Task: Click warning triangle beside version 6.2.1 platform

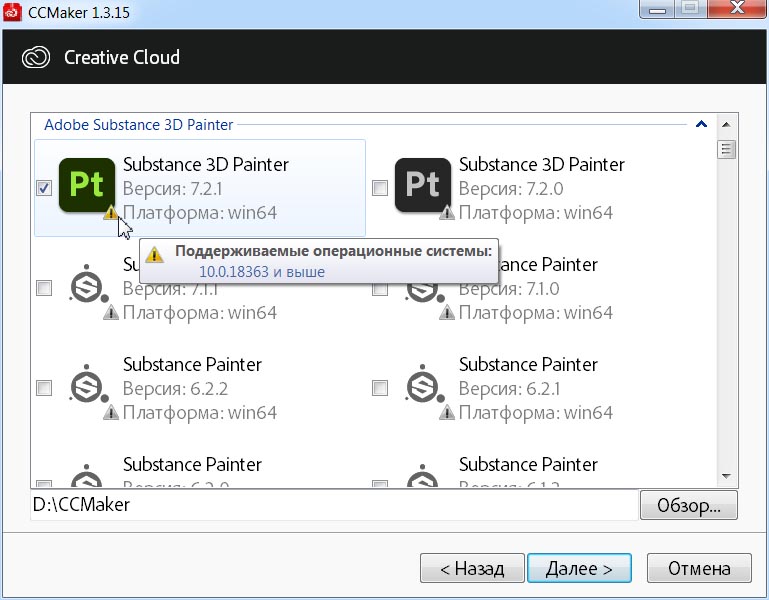Action: coord(447,413)
